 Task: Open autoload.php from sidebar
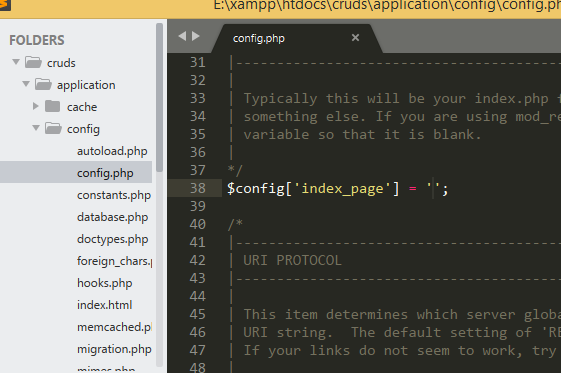point(112,151)
